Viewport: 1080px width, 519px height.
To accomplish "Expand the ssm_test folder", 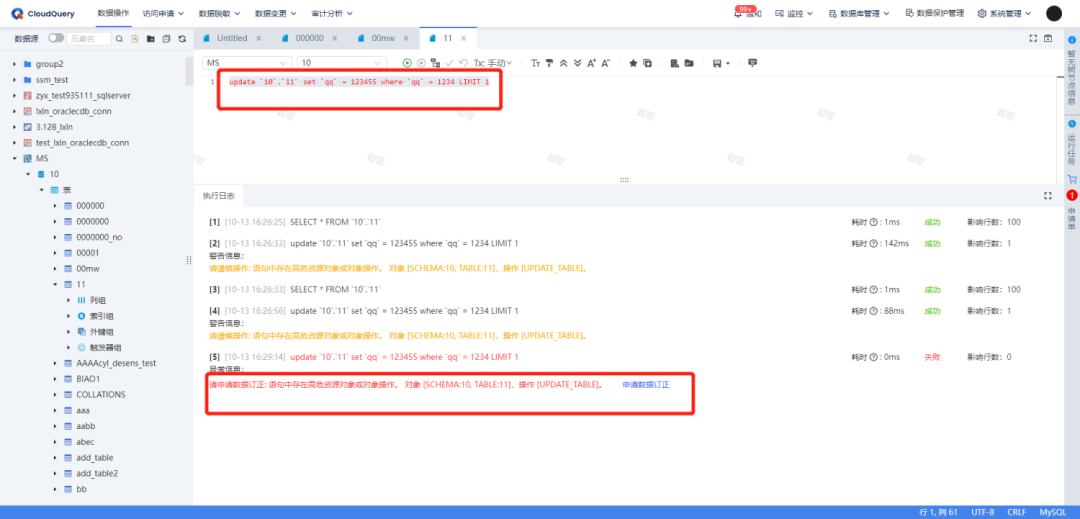I will 14,80.
